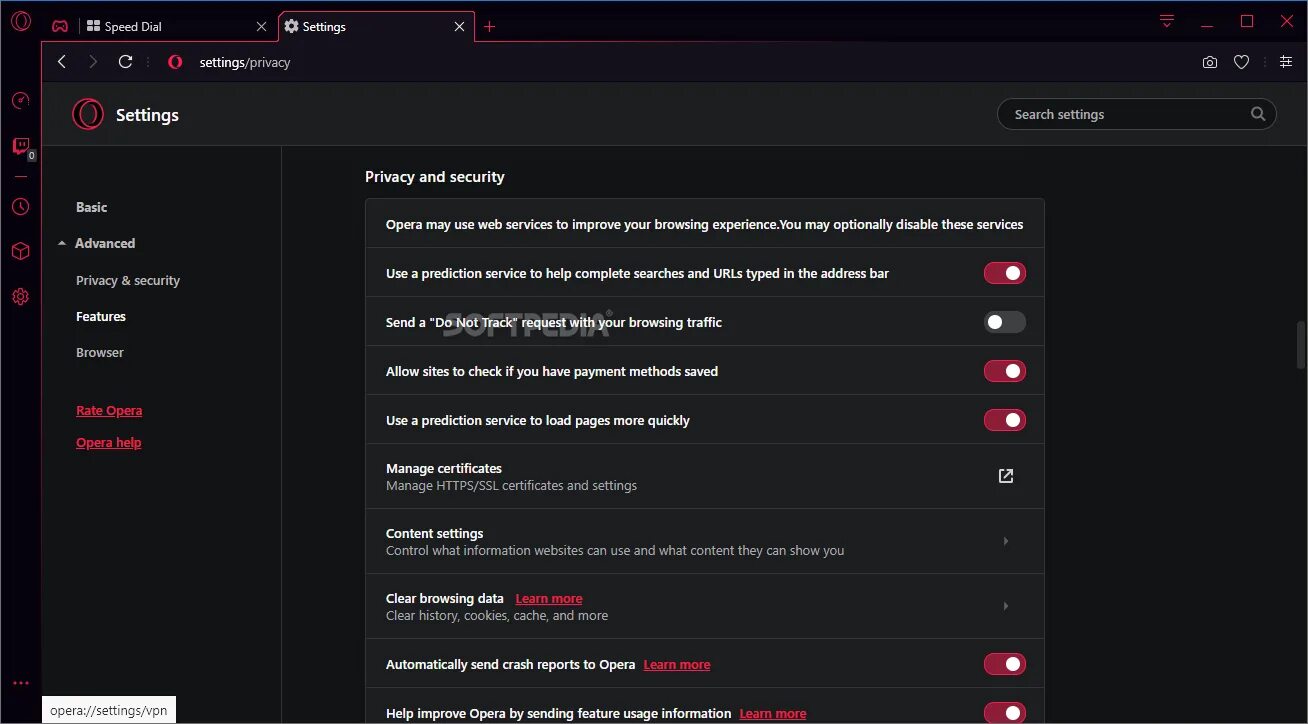Click the sidebar three-dots setup button
Image resolution: width=1308 pixels, height=724 pixels.
point(21,684)
